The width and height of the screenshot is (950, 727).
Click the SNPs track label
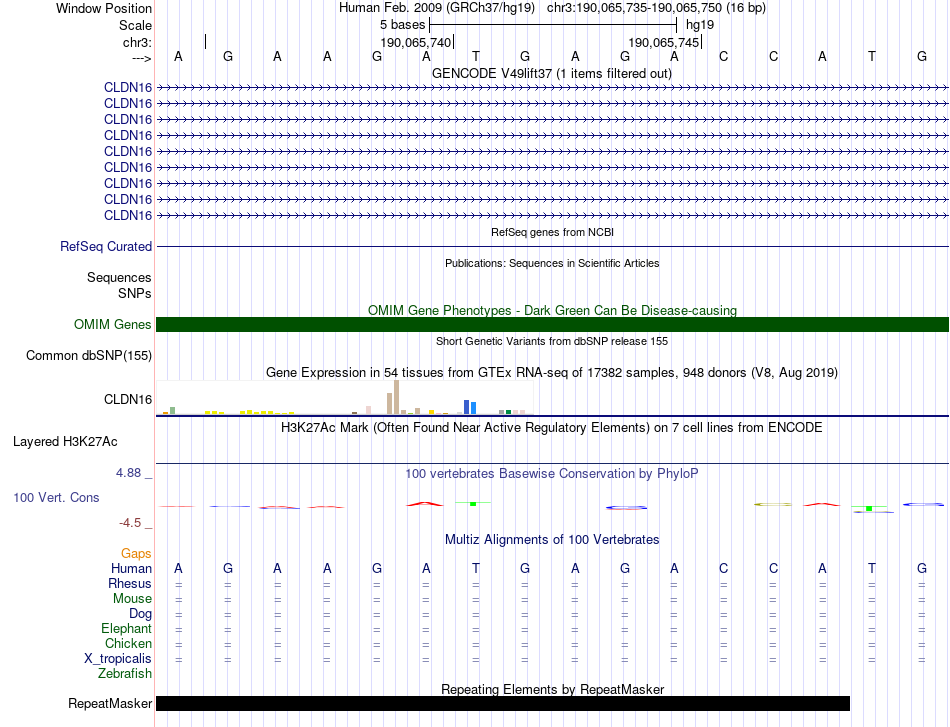[135, 293]
